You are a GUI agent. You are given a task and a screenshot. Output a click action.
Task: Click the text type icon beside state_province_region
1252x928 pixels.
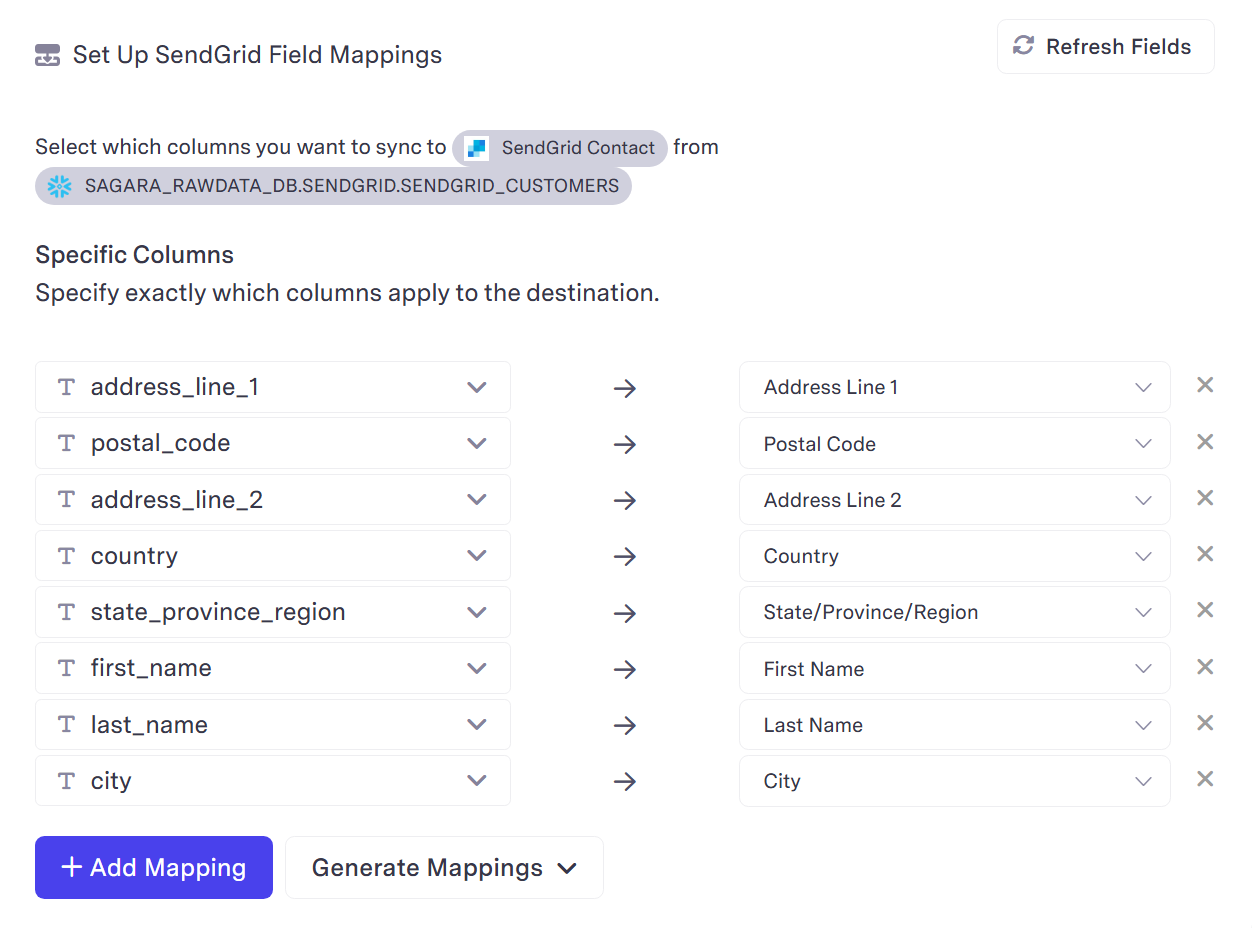(66, 612)
